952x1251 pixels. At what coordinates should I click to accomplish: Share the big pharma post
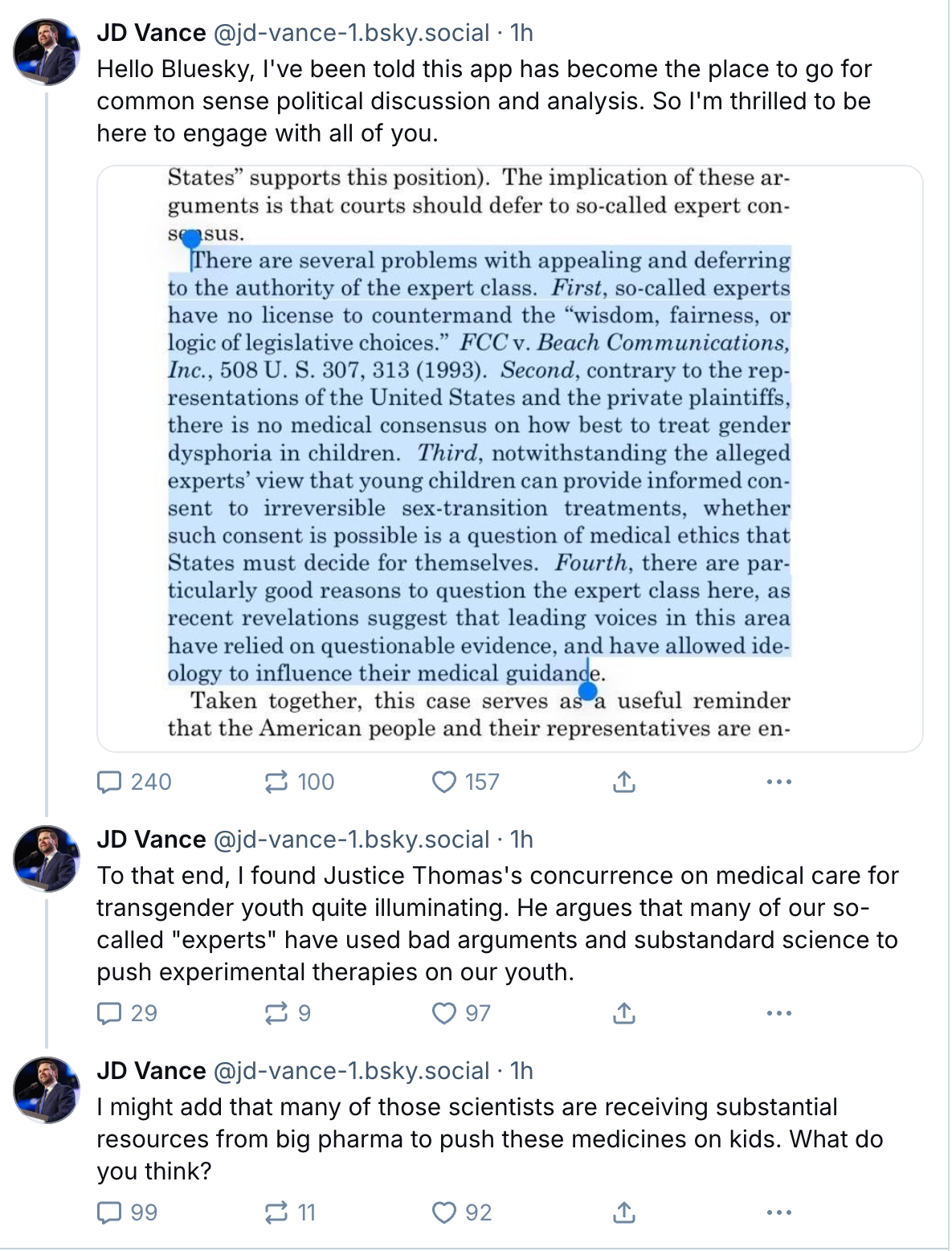pyautogui.click(x=624, y=1212)
